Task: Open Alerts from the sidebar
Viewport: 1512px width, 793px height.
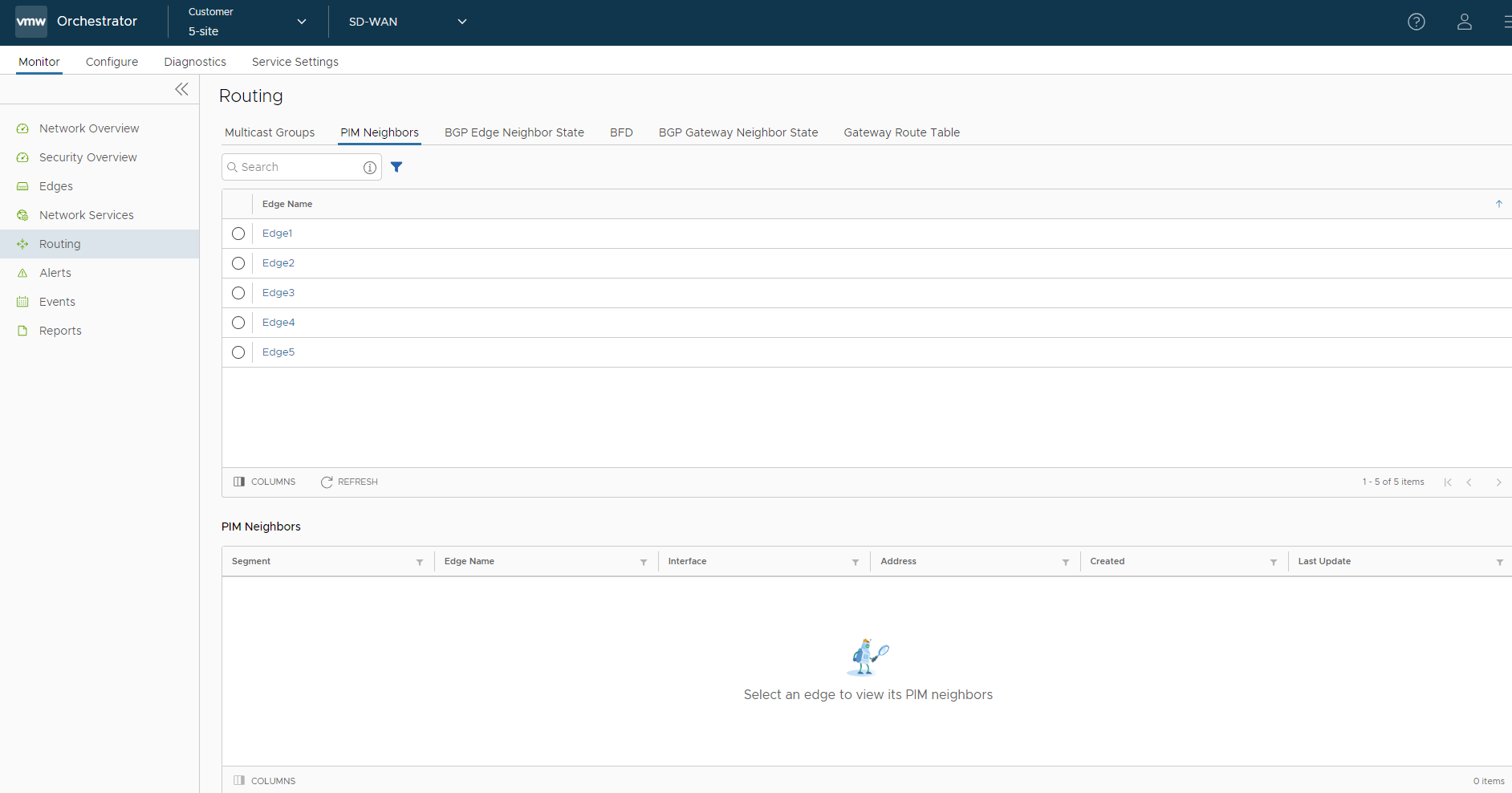Action: tap(55, 273)
